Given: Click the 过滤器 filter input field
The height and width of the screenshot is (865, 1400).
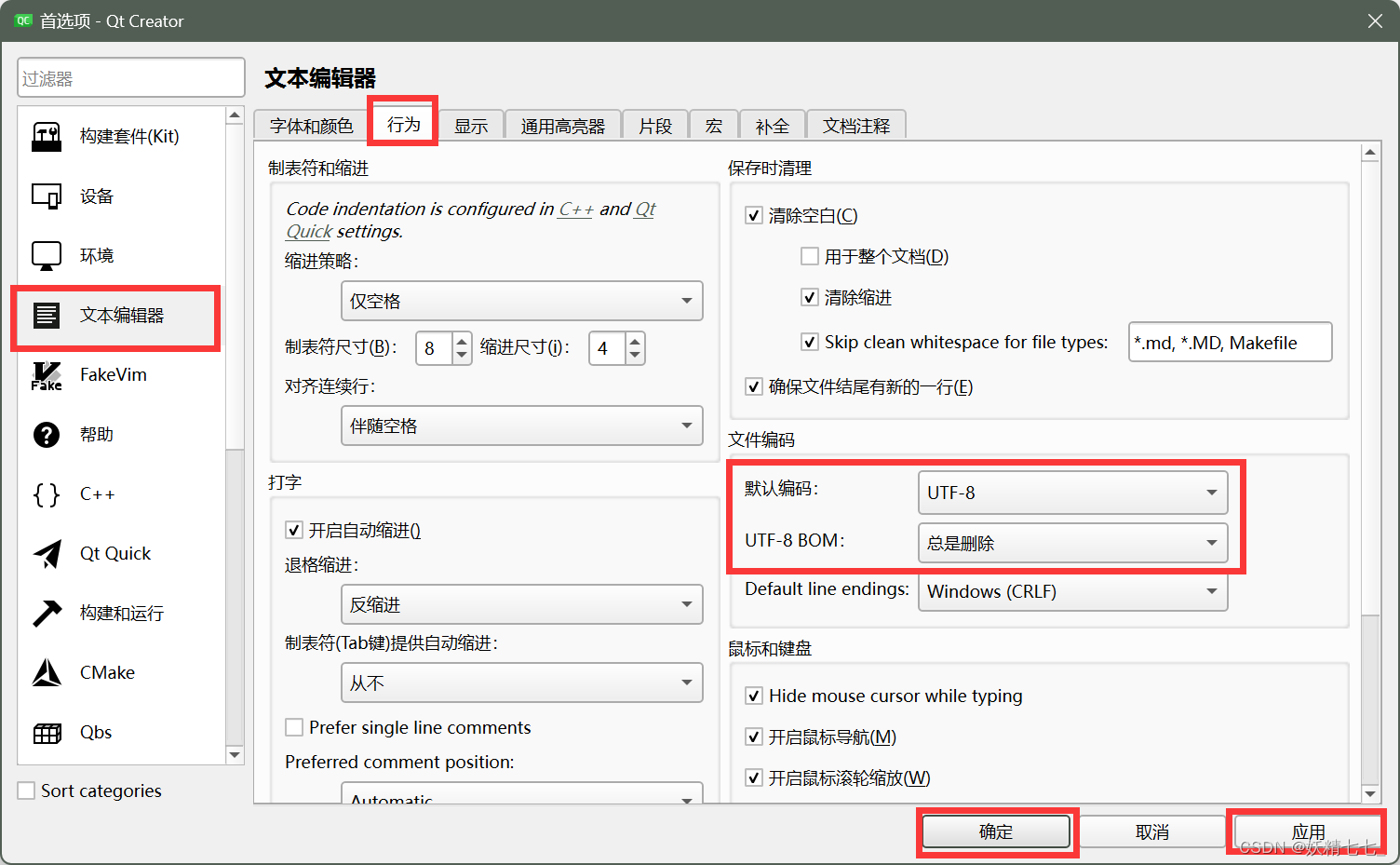Looking at the screenshot, I should point(131,78).
